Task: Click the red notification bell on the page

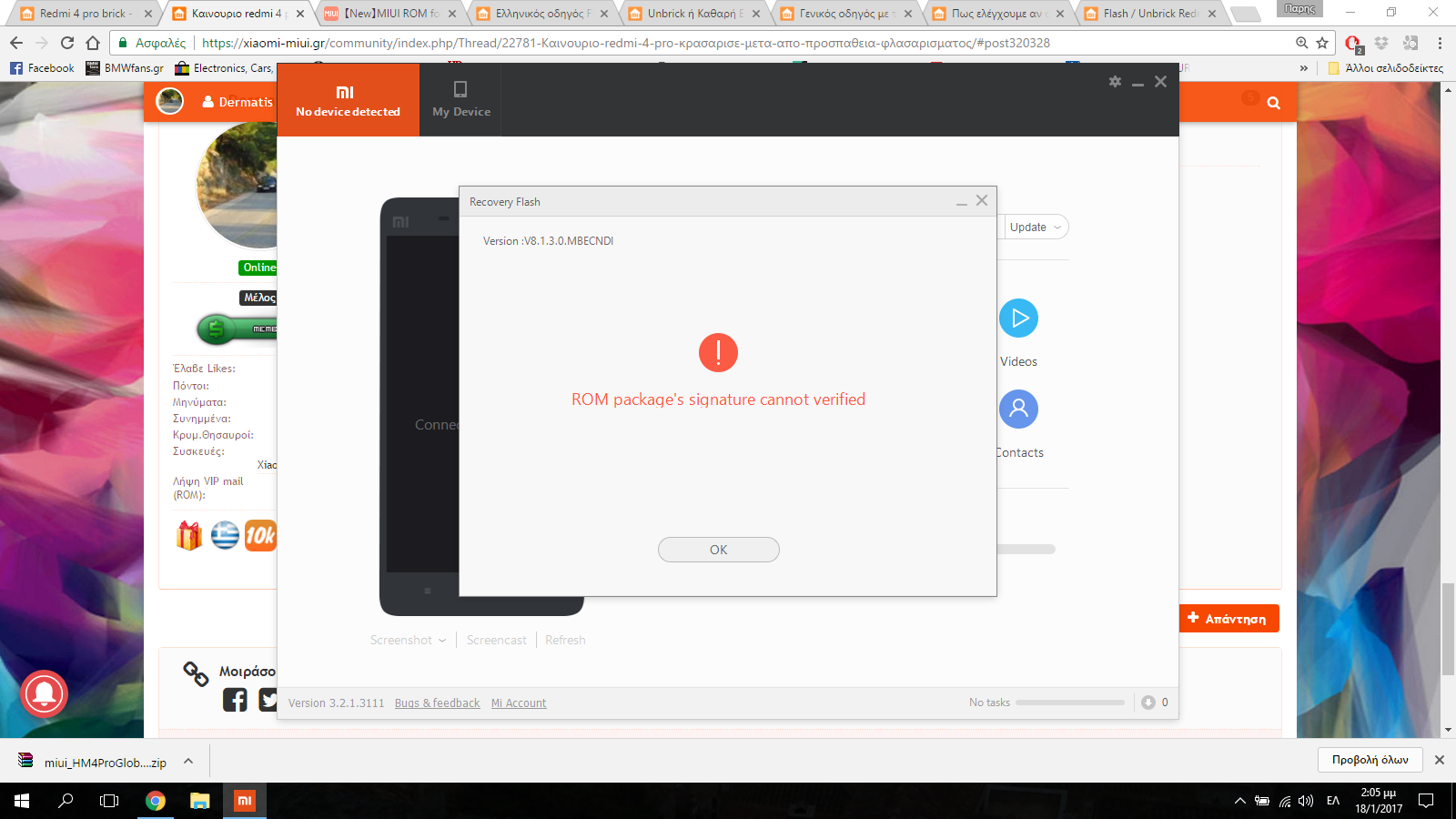Action: coord(44,693)
